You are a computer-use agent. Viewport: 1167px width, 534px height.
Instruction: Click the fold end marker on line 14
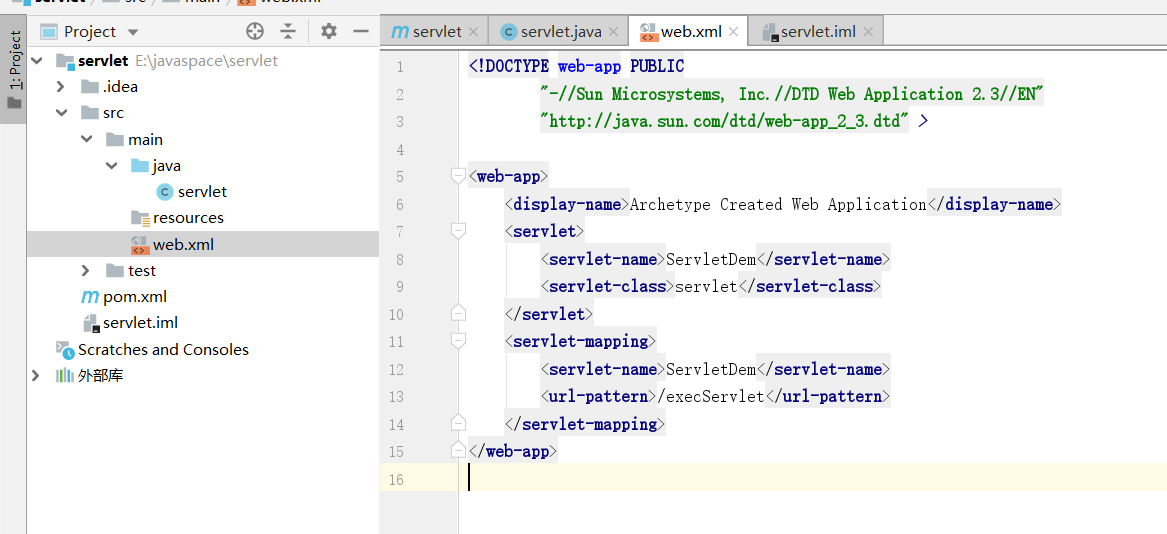(x=458, y=423)
